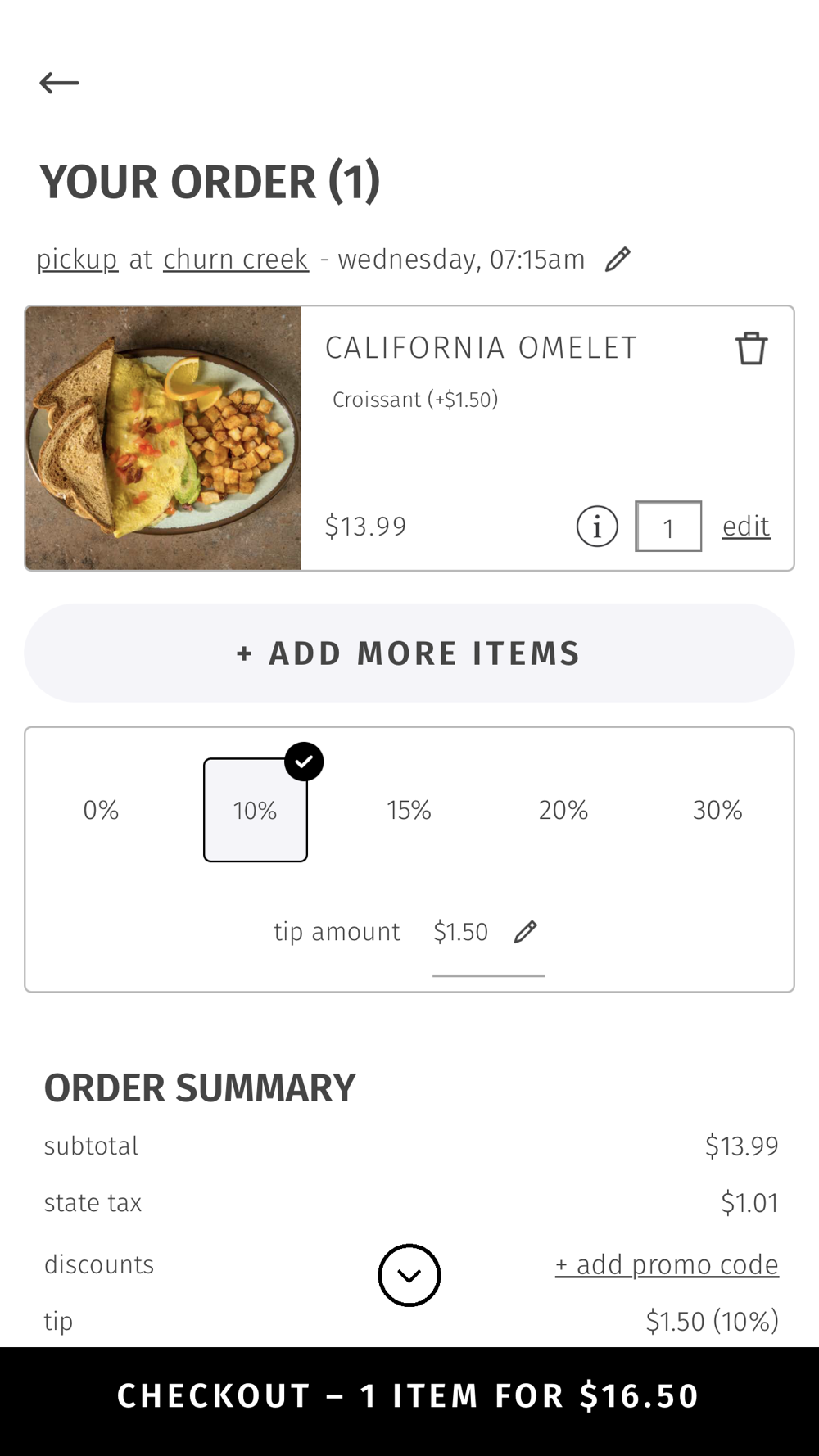Change the churn creek location link
Image resolution: width=819 pixels, height=1456 pixels.
click(236, 260)
